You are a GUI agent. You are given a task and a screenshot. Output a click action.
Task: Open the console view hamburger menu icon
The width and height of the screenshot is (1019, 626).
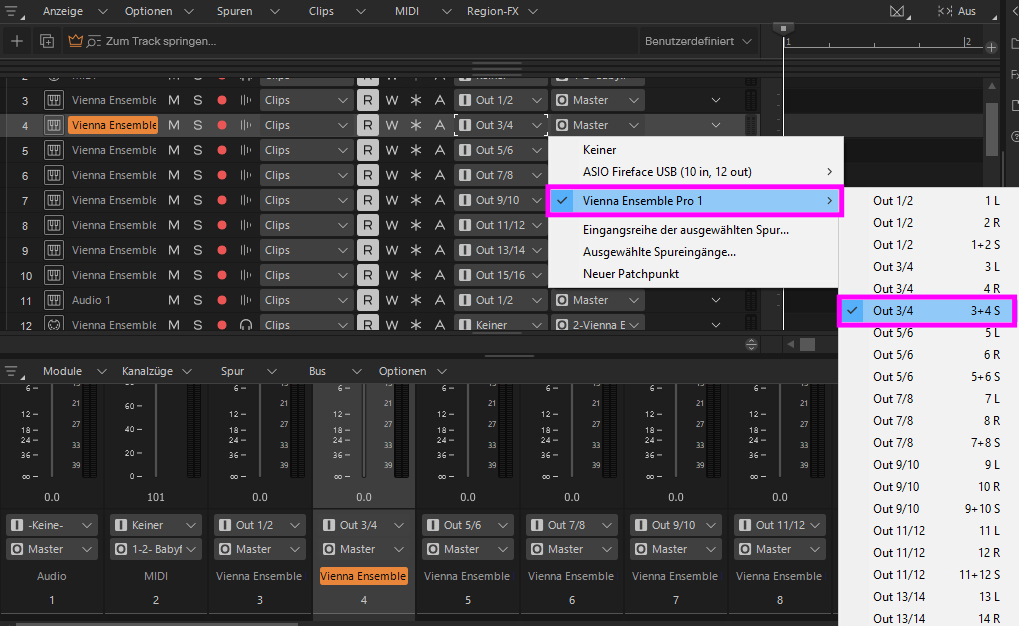pos(13,371)
